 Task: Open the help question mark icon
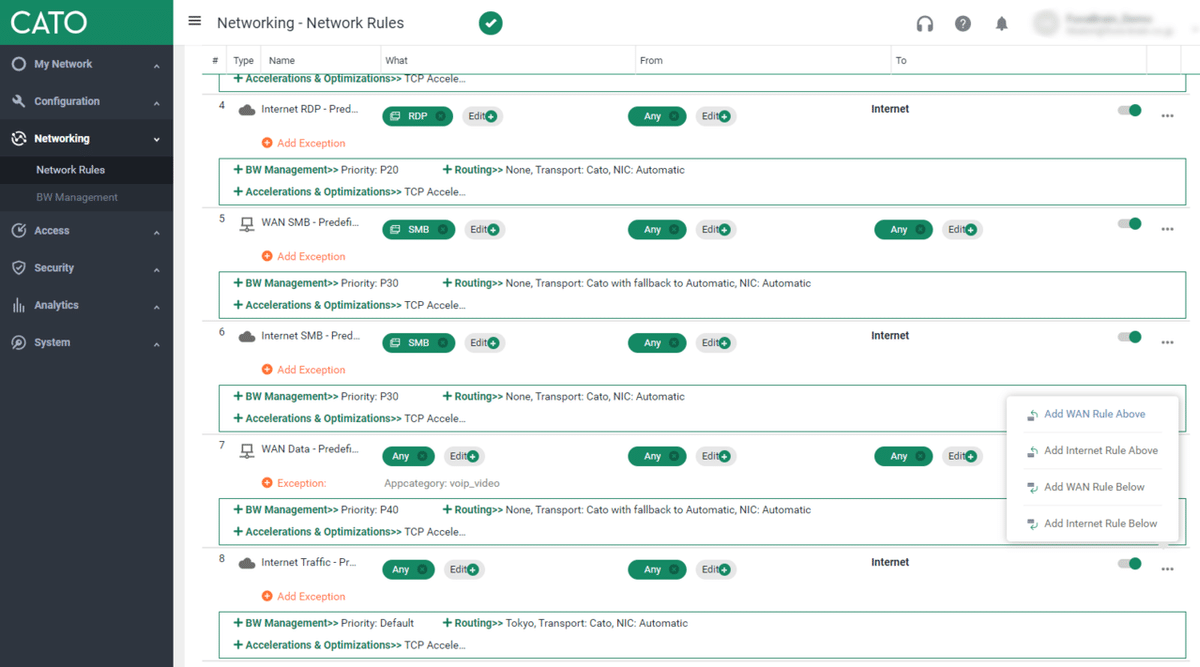tap(963, 23)
